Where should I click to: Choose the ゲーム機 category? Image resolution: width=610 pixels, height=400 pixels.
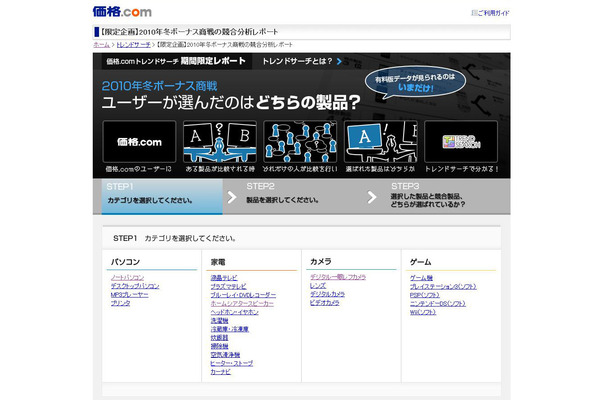pyautogui.click(x=421, y=278)
